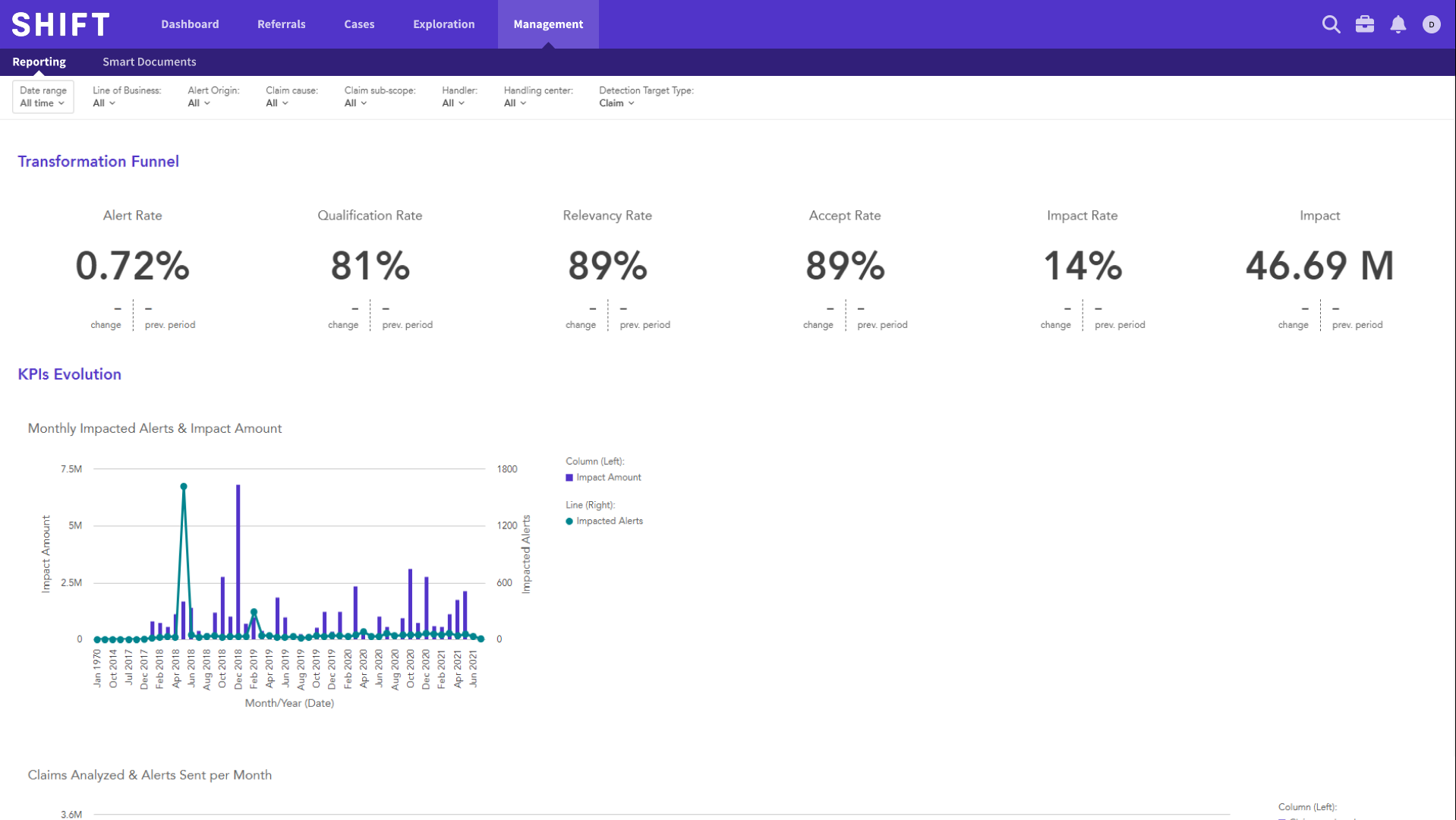
Task: Click the briefcase workload icon
Action: click(1364, 24)
